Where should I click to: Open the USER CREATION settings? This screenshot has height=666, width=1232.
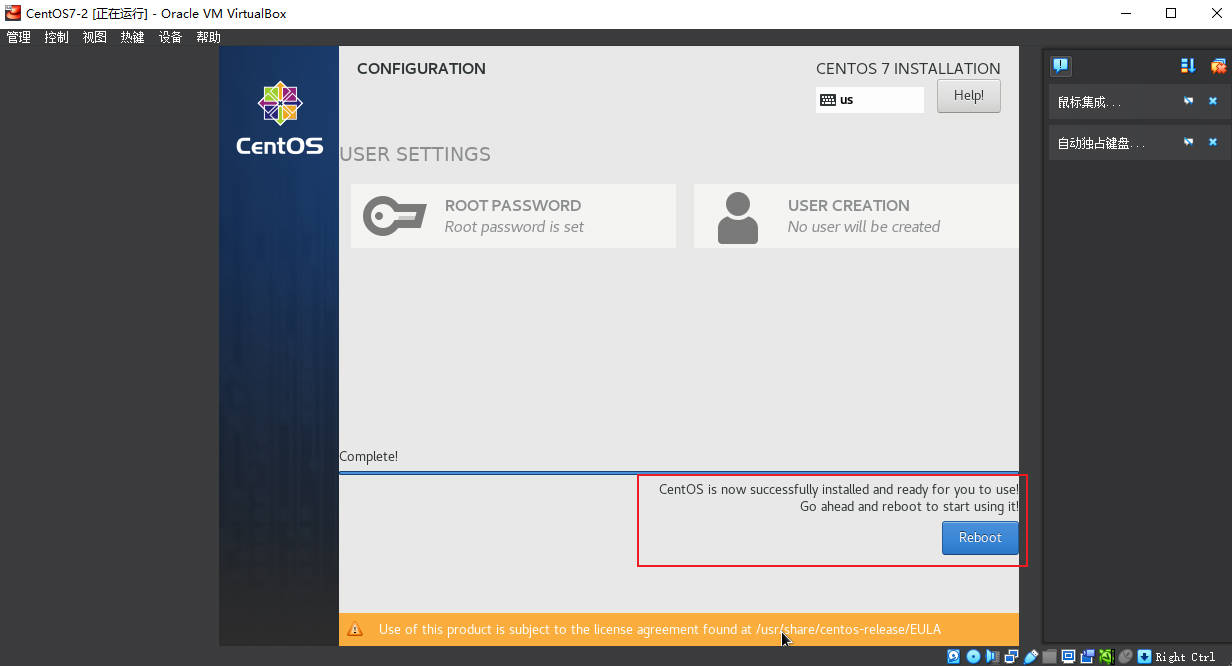click(x=856, y=216)
